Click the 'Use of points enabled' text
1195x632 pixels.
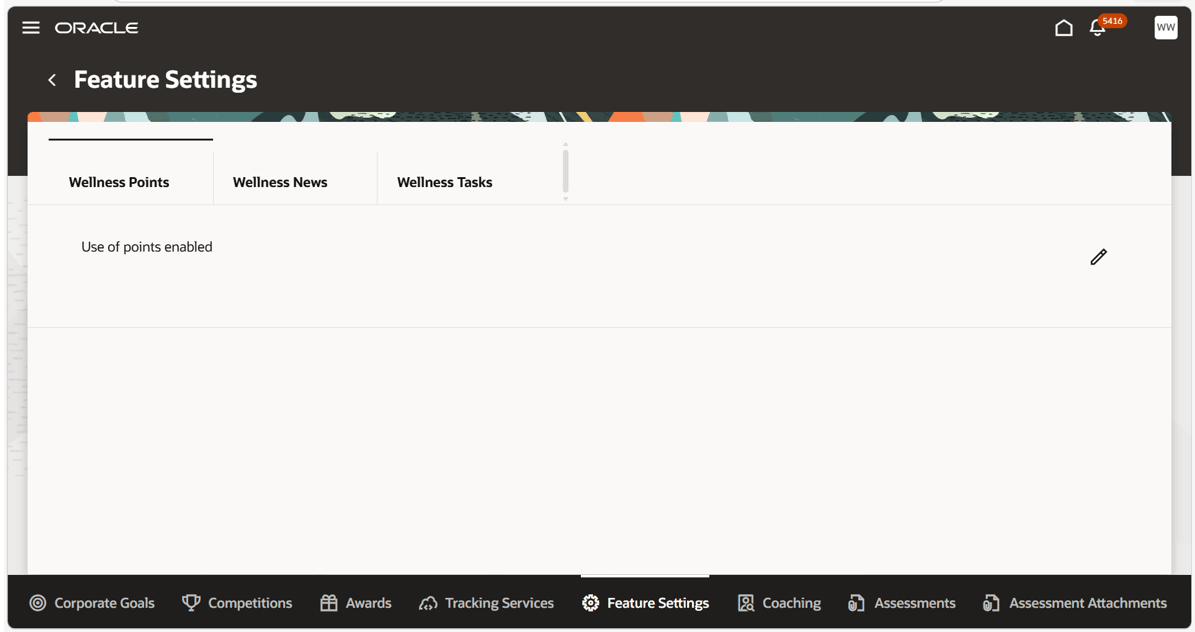pyautogui.click(x=147, y=247)
